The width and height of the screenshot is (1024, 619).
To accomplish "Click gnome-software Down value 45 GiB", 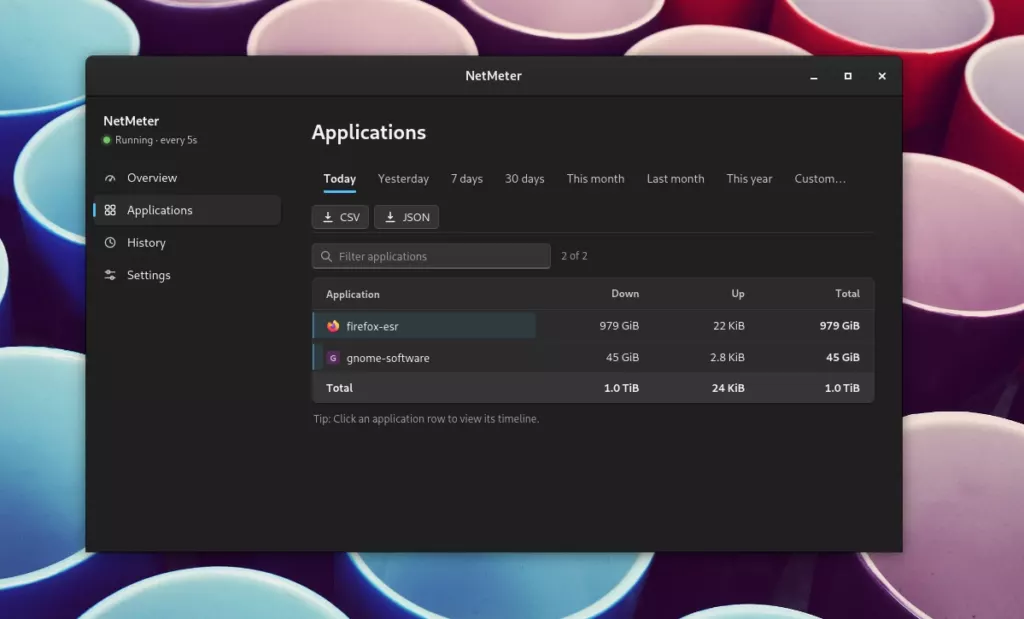I will click(622, 357).
